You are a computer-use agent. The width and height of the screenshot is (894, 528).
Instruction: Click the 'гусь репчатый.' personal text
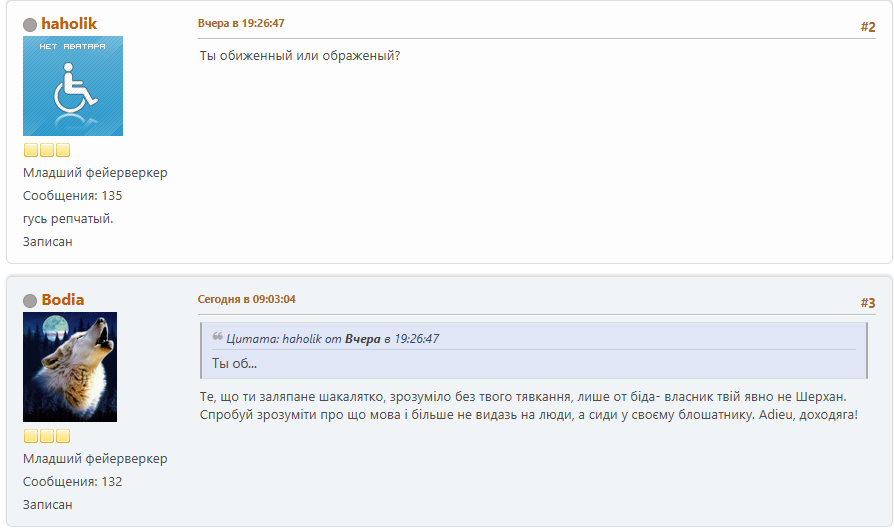click(68, 219)
